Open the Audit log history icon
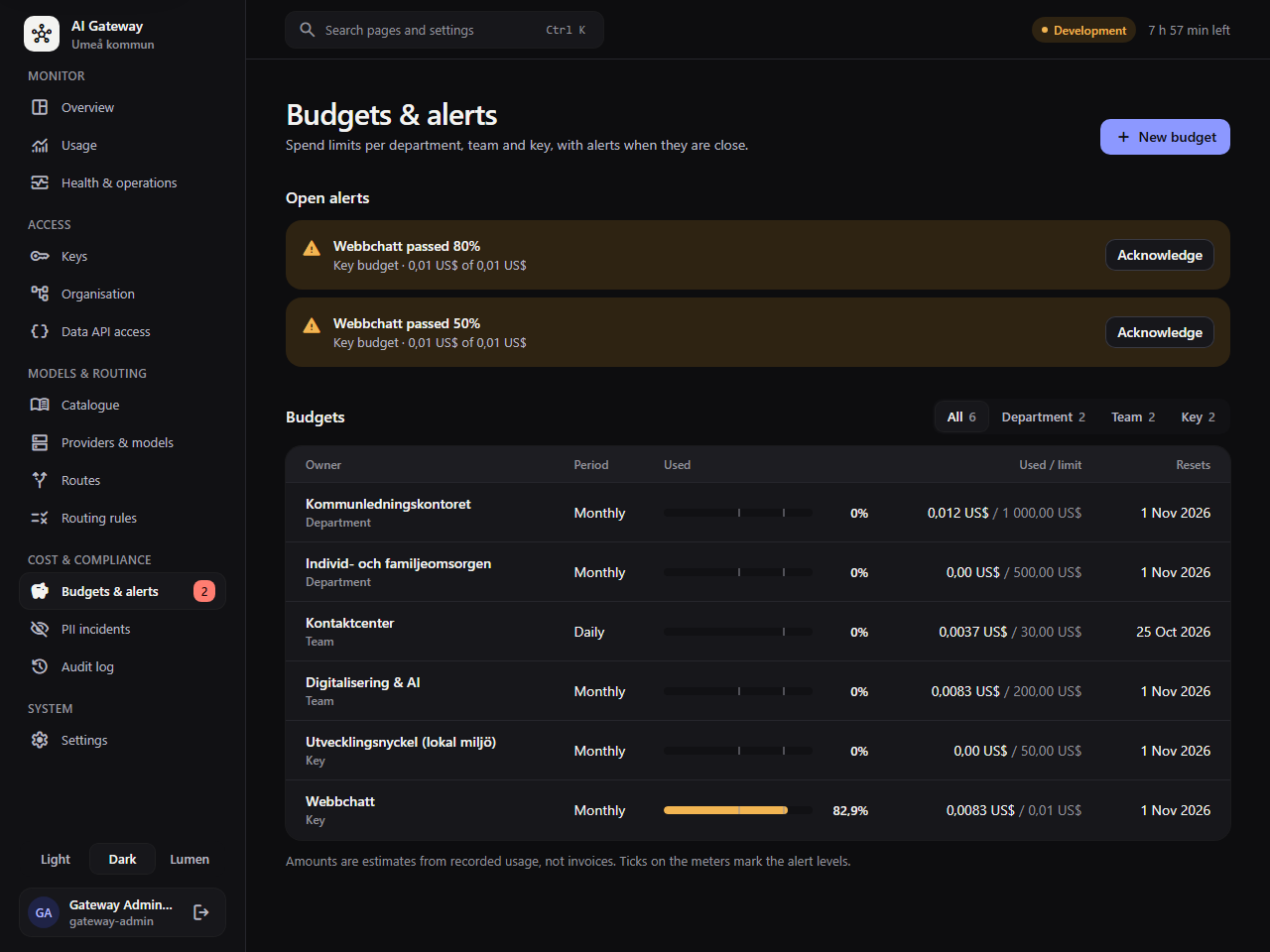Image resolution: width=1270 pixels, height=952 pixels. tap(40, 666)
